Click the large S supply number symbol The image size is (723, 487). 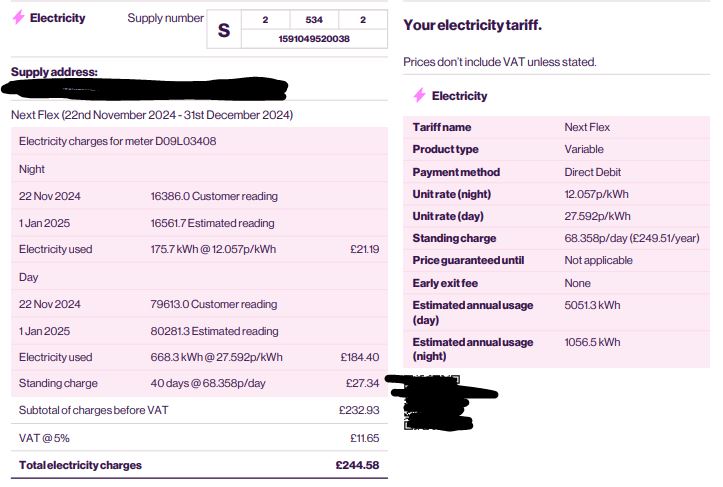[224, 30]
